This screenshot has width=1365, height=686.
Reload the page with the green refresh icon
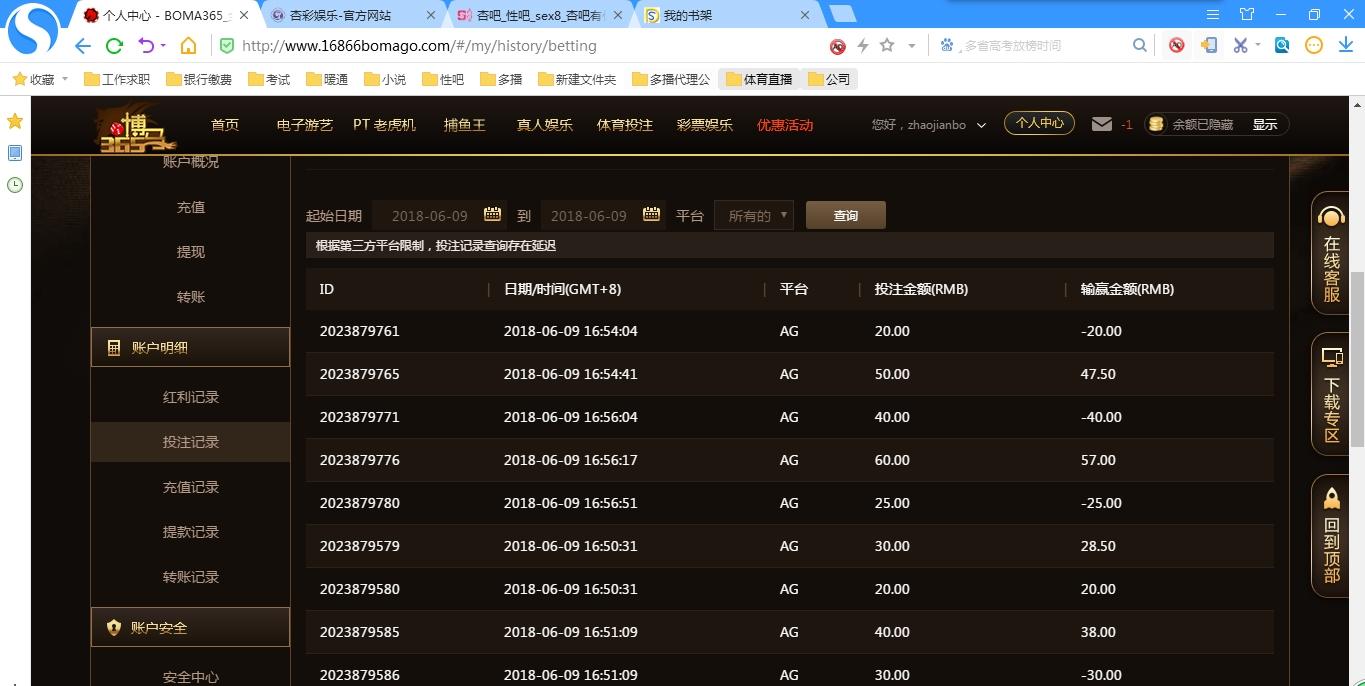(114, 46)
